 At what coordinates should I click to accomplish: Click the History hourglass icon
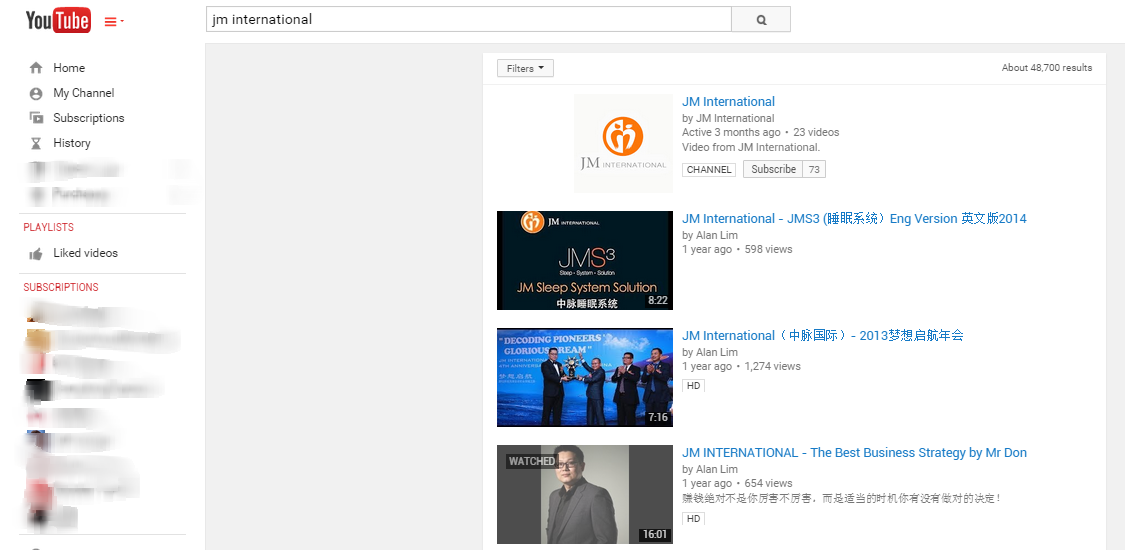(36, 143)
